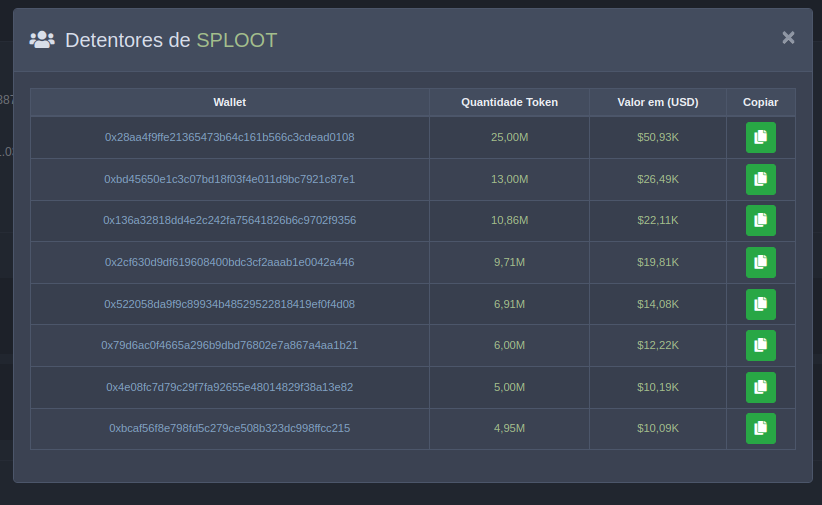
Task: Copy wallet address ending in 0042a446
Action: [x=761, y=262]
